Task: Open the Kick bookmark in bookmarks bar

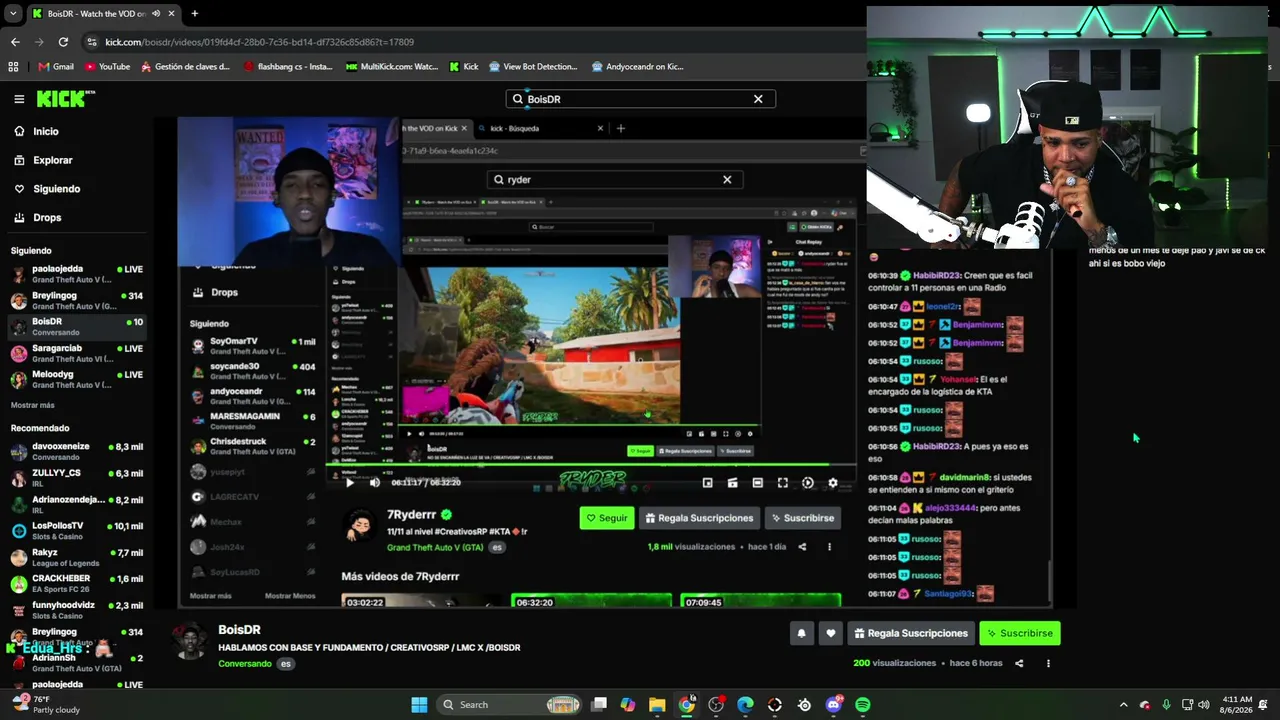Action: (464, 67)
